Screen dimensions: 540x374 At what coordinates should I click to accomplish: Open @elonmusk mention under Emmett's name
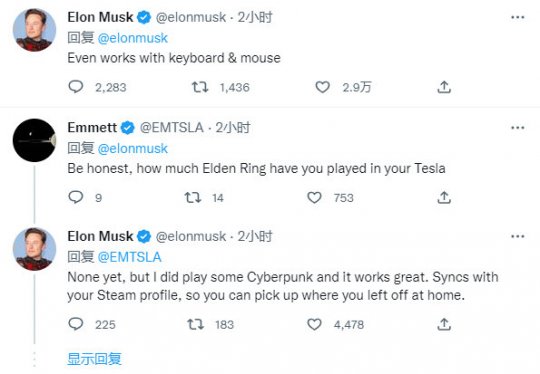133,148
